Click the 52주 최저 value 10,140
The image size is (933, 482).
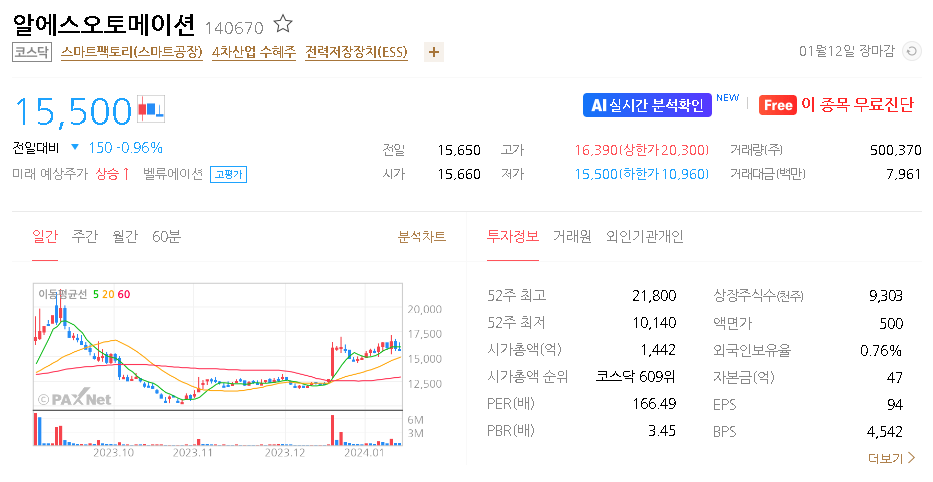click(x=654, y=323)
